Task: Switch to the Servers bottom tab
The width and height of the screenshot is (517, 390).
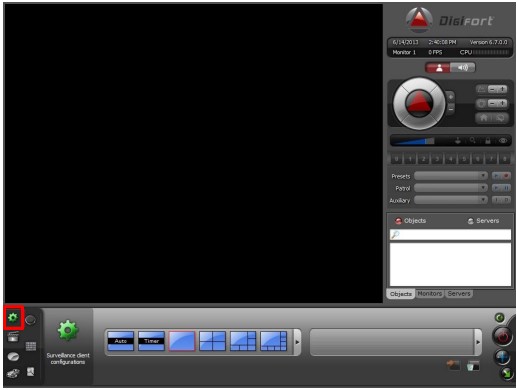Action: coord(459,294)
